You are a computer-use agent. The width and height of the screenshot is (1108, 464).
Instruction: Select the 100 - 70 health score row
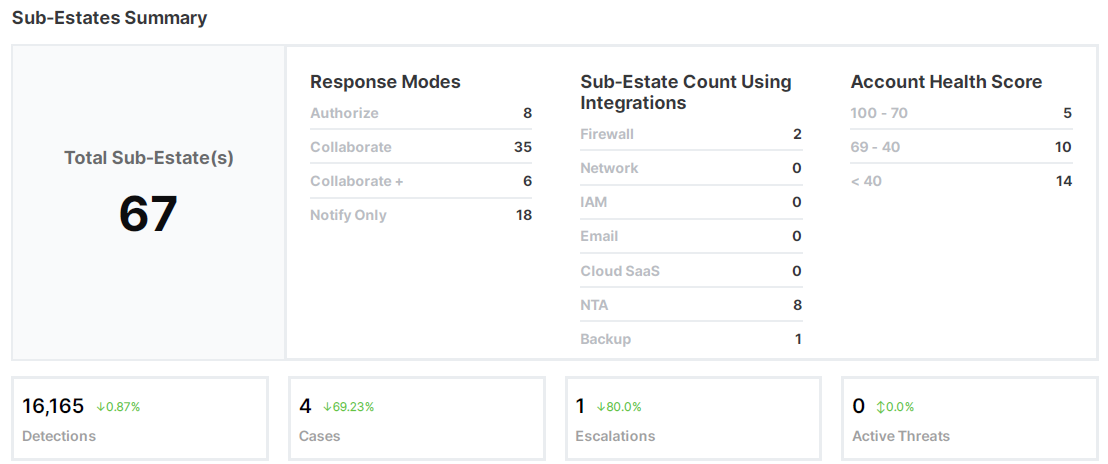[961, 113]
